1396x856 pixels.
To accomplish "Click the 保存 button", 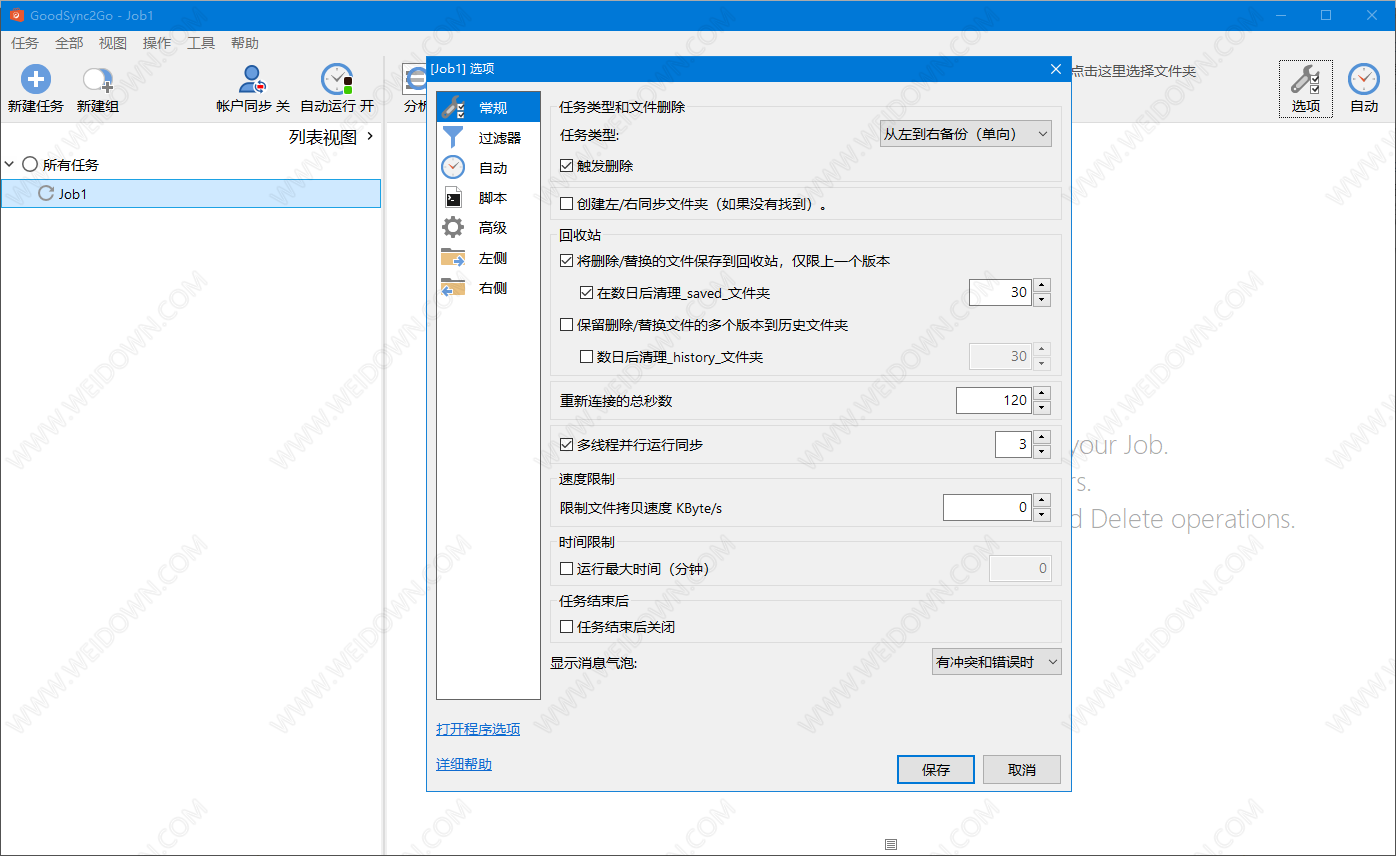I will pos(936,769).
